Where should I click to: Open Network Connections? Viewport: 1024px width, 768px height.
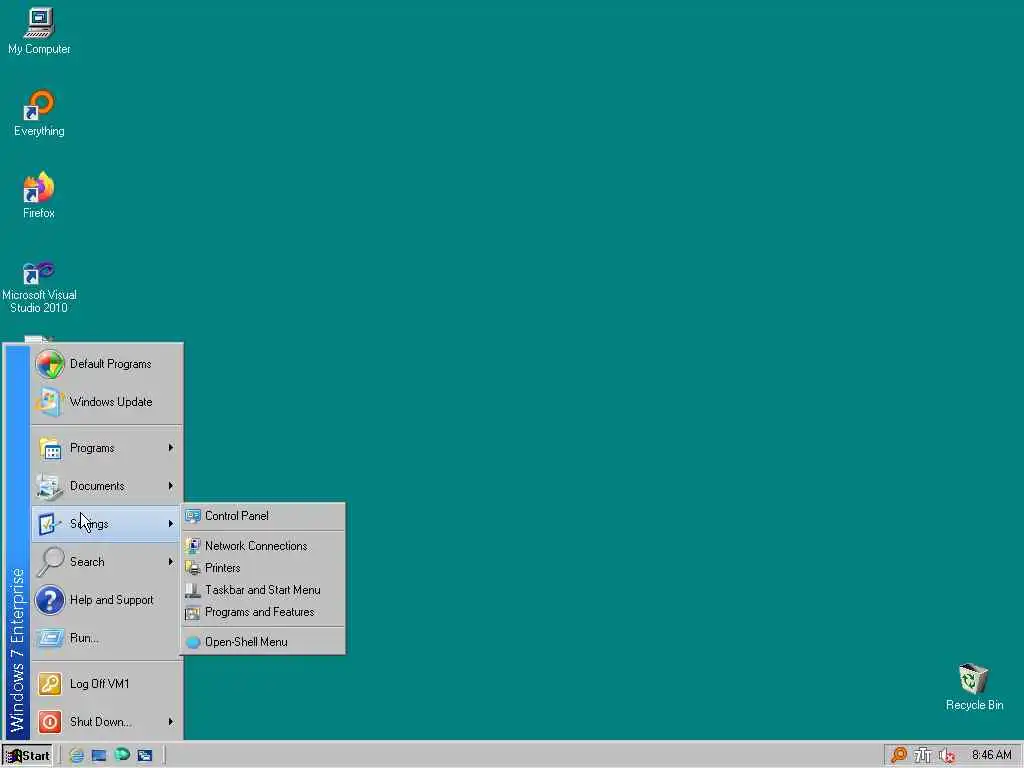[x=263, y=546]
